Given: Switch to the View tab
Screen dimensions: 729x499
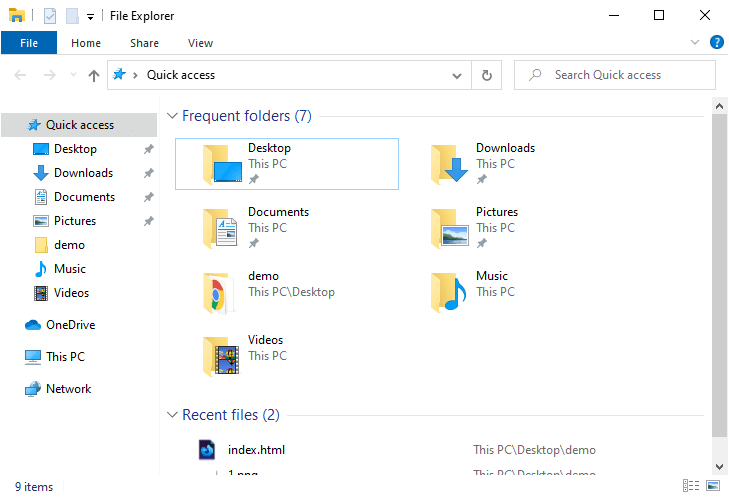Looking at the screenshot, I should [200, 43].
